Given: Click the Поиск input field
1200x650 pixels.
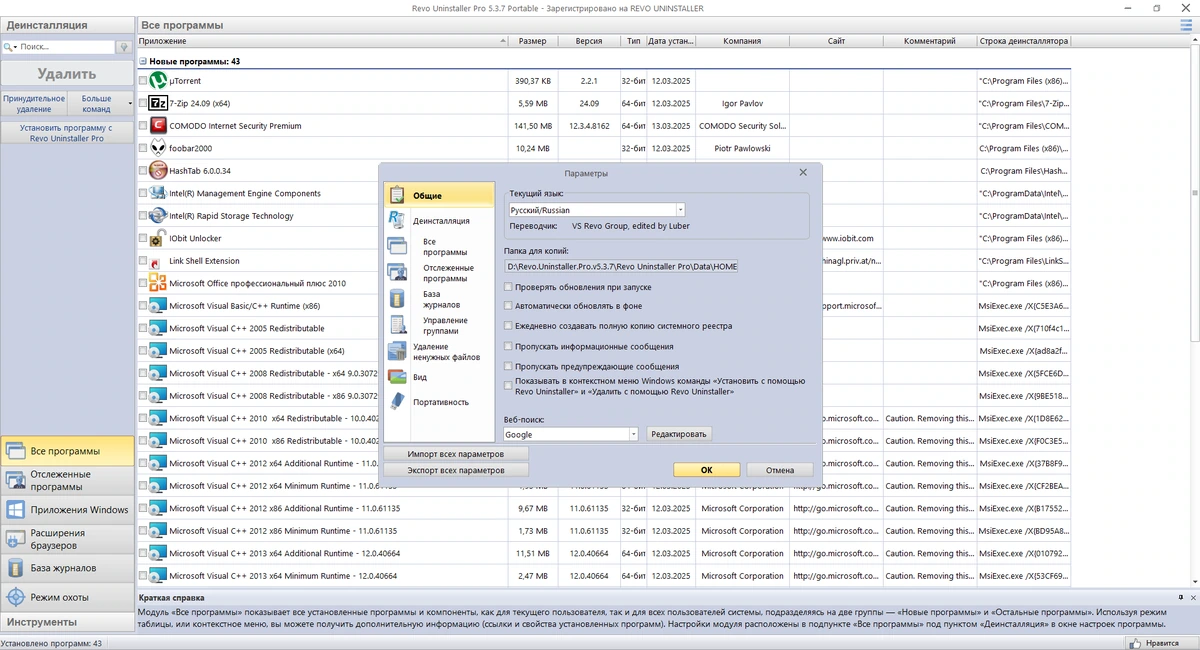Looking at the screenshot, I should pos(67,47).
